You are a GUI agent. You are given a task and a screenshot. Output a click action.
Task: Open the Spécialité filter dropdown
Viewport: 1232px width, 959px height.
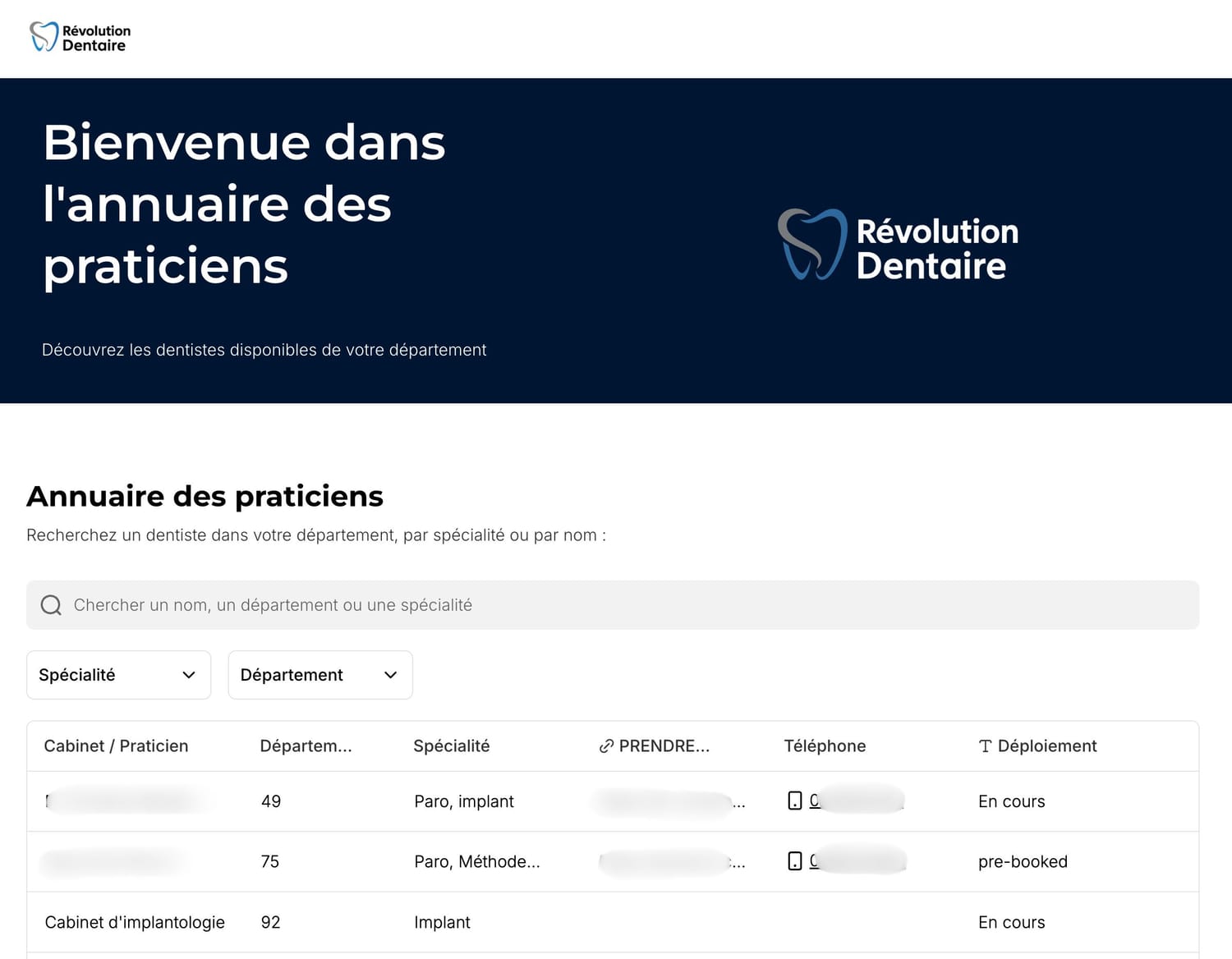[119, 675]
